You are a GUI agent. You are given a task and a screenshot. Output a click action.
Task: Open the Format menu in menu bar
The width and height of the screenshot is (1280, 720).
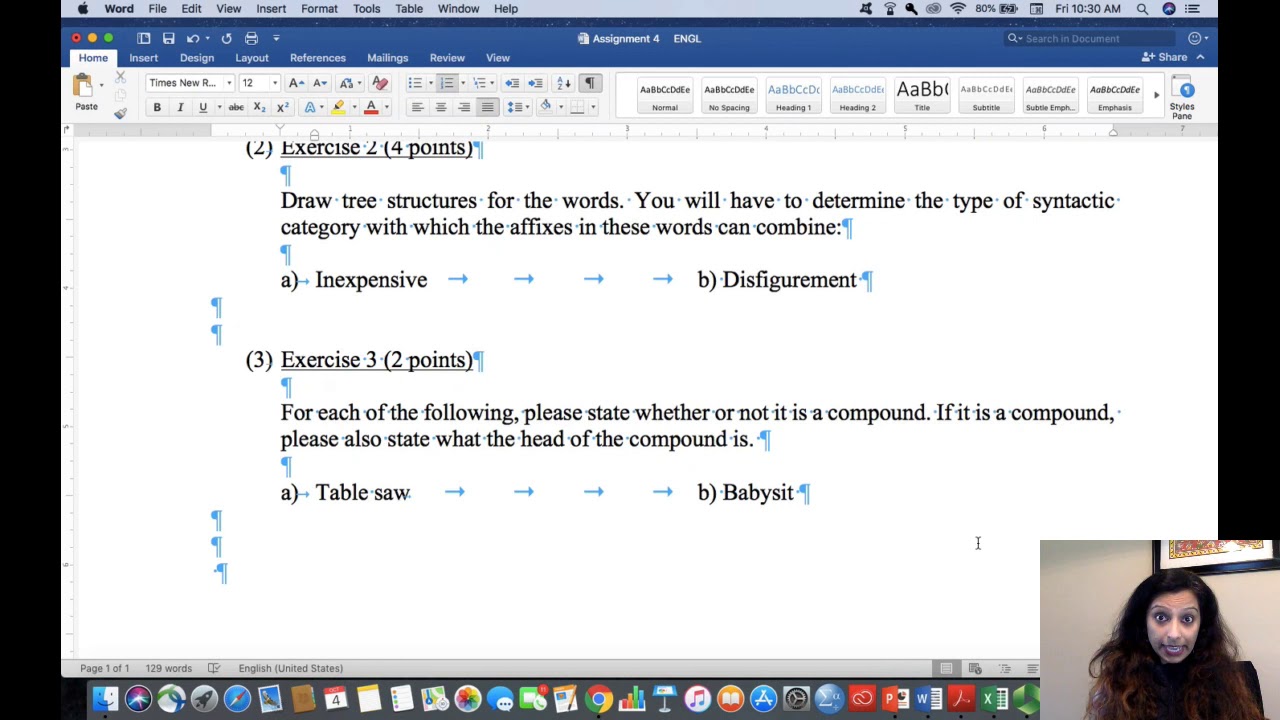(319, 9)
